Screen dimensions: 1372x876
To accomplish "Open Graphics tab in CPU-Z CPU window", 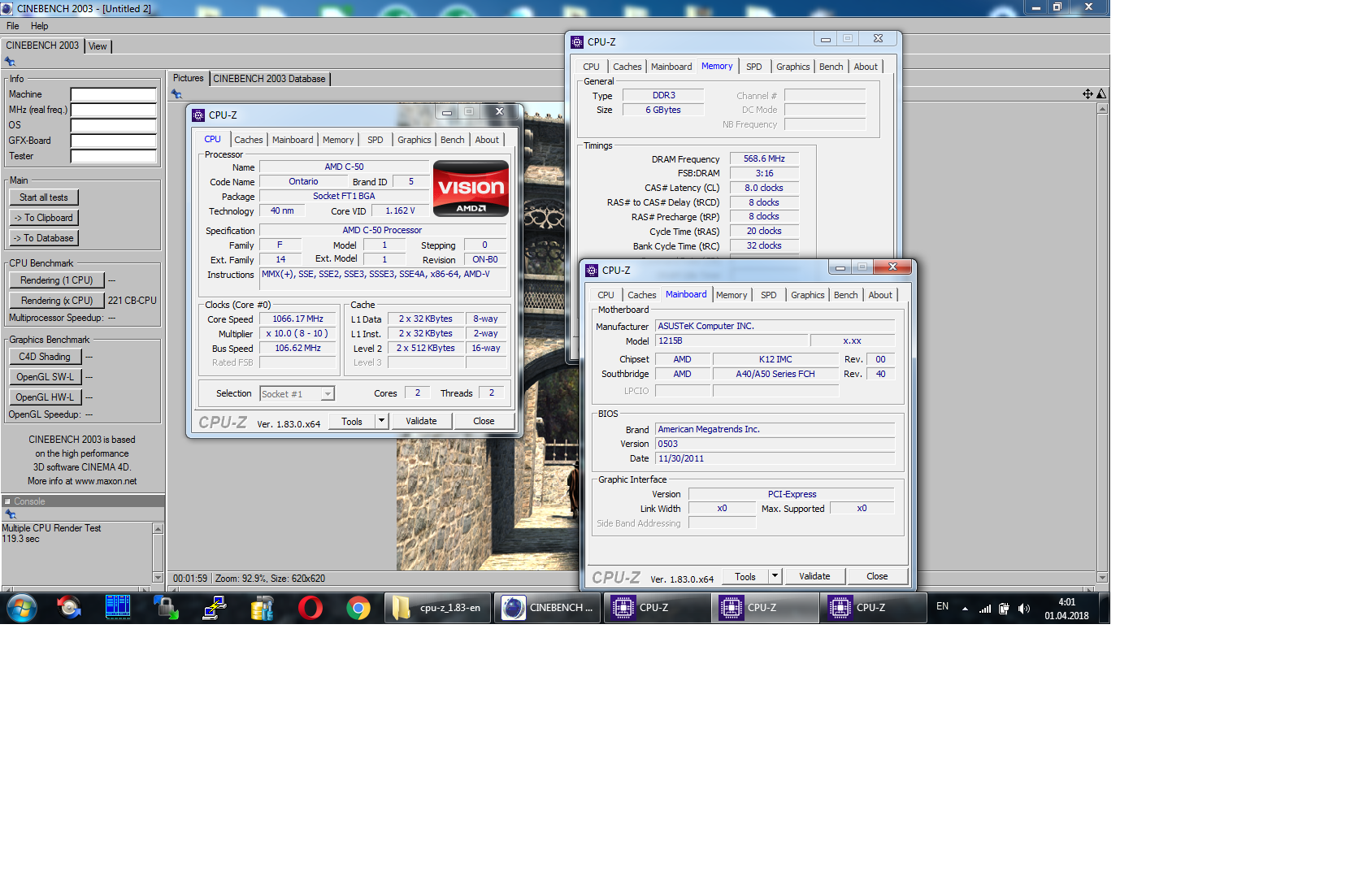I will [x=414, y=140].
